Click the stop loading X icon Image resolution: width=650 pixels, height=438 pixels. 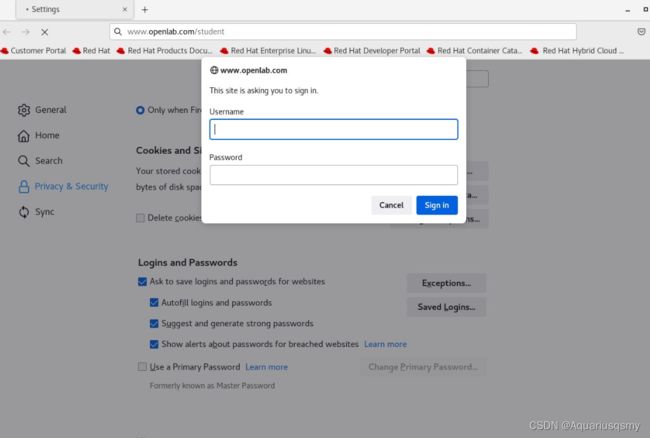click(45, 32)
